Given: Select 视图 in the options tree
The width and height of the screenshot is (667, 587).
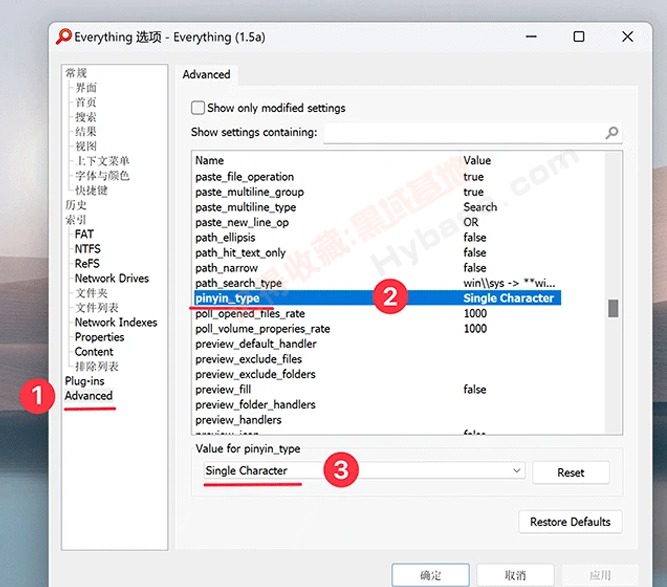Looking at the screenshot, I should click(86, 146).
